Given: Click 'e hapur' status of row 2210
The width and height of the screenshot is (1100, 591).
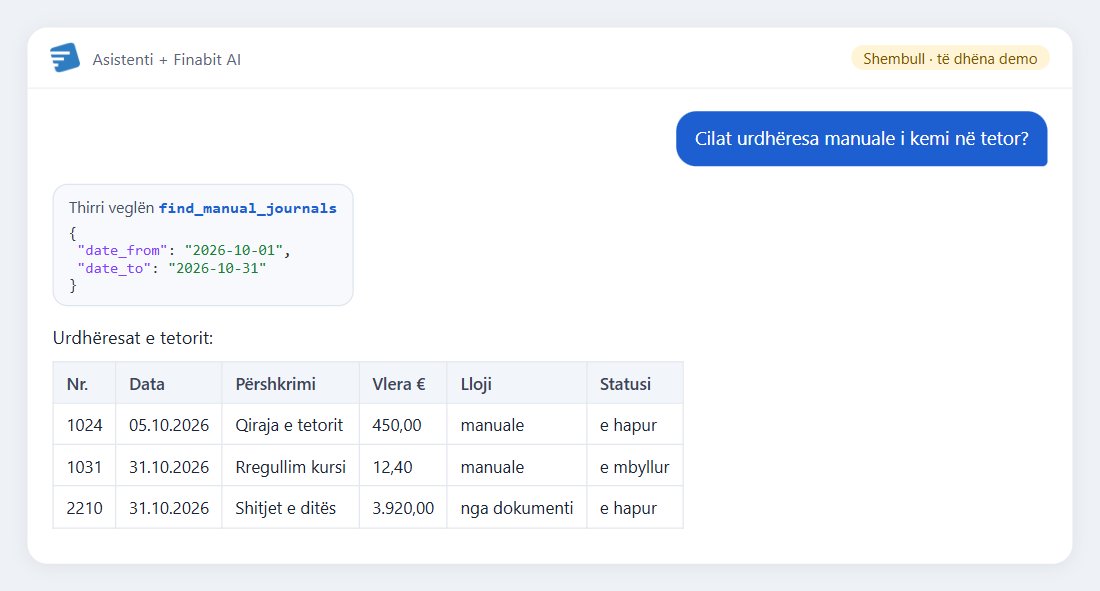Looking at the screenshot, I should click(x=628, y=507).
